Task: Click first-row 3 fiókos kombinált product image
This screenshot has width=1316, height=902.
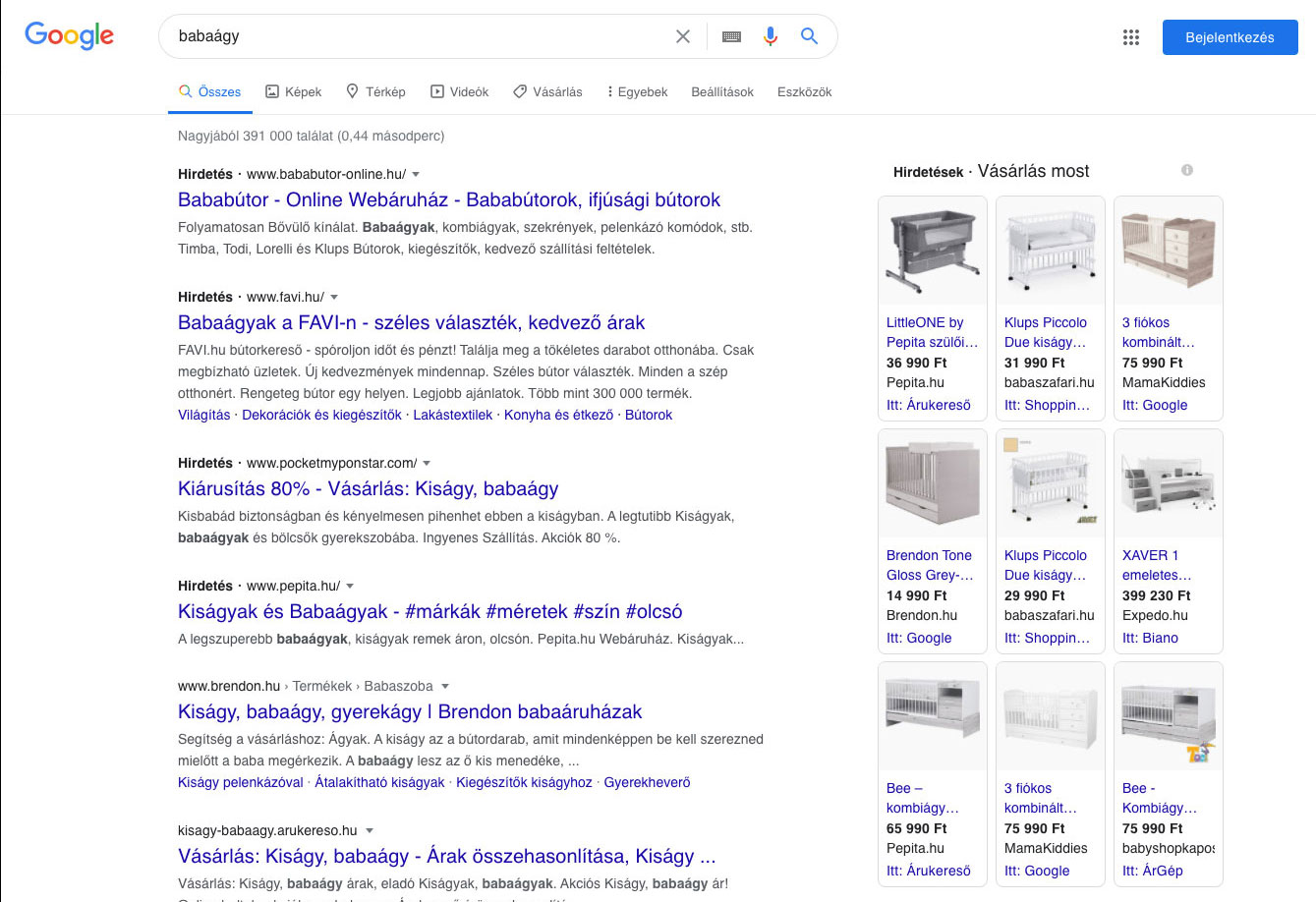Action: pos(1169,251)
